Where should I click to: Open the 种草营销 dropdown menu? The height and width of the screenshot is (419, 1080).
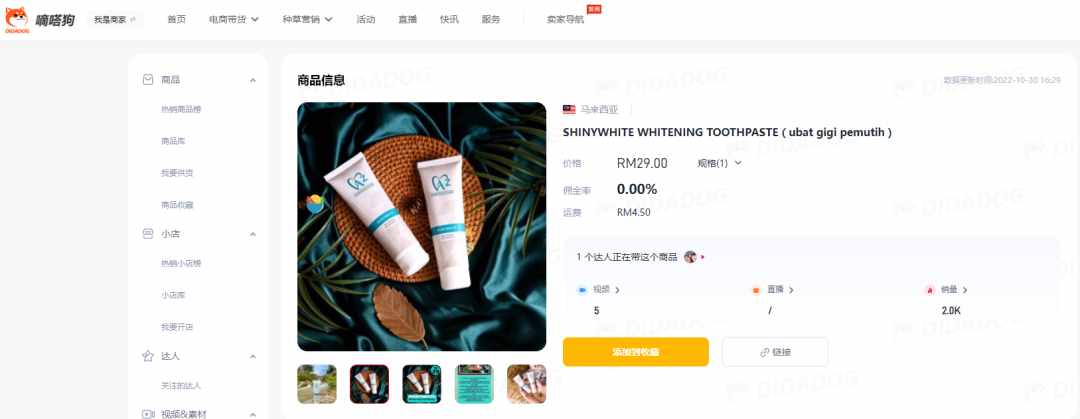[x=307, y=19]
